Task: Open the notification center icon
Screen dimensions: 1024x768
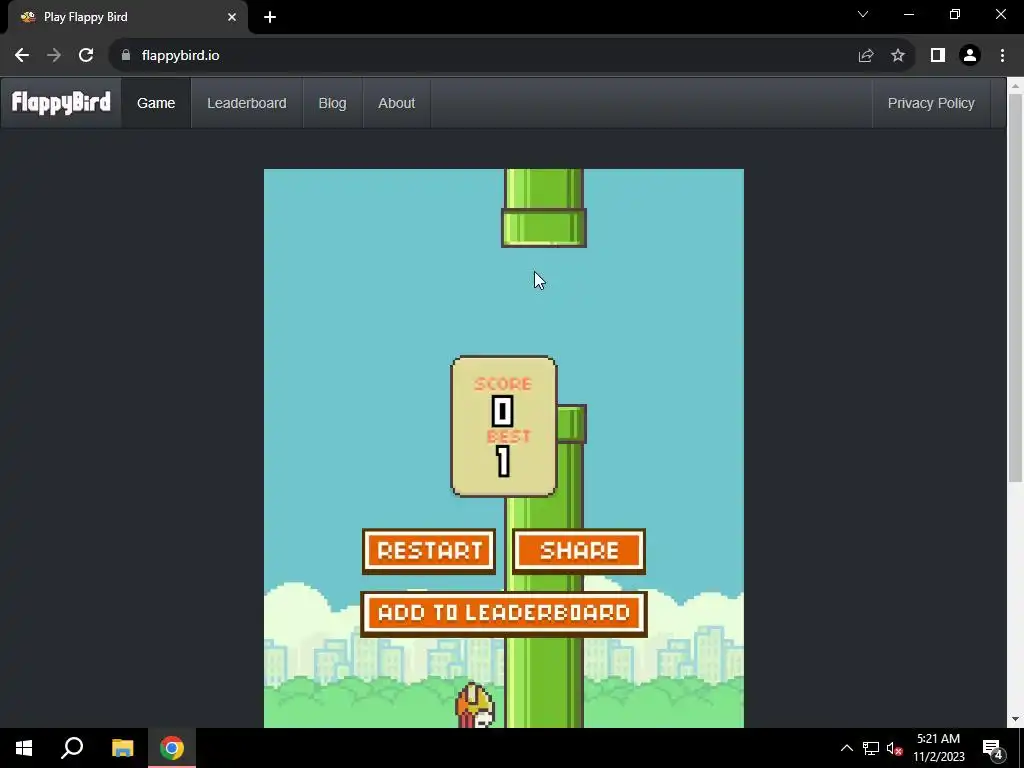Action: click(x=992, y=748)
